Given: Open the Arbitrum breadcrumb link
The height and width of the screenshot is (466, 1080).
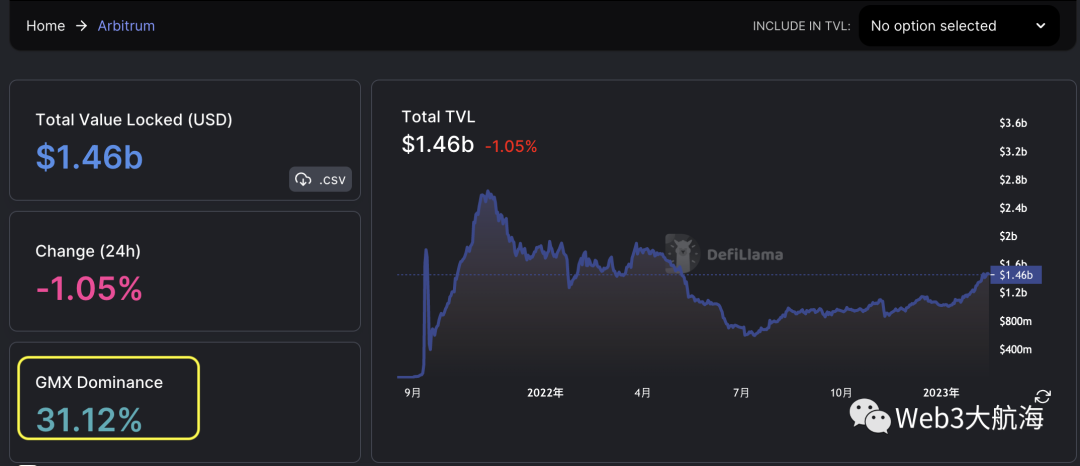Looking at the screenshot, I should (x=126, y=26).
